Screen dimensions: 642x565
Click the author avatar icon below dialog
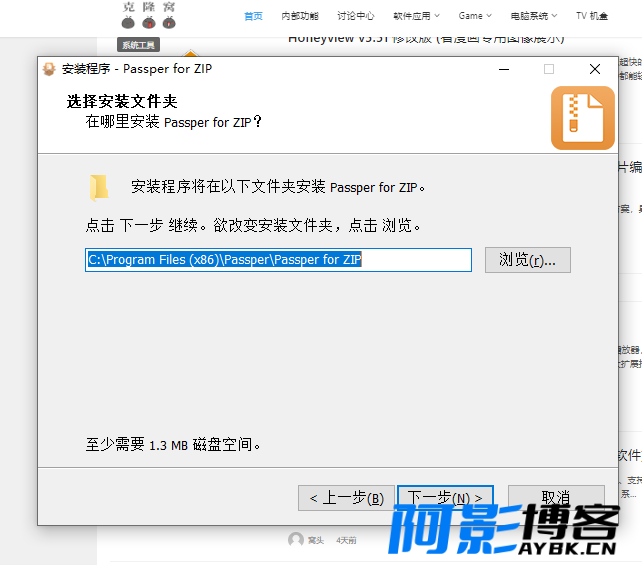click(296, 540)
